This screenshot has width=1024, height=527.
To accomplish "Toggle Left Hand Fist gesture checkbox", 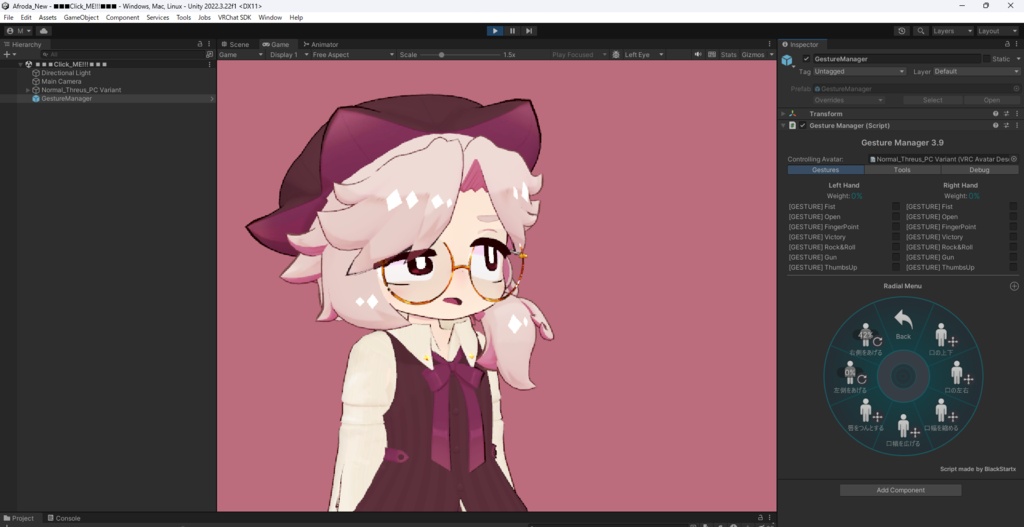I will [x=896, y=206].
